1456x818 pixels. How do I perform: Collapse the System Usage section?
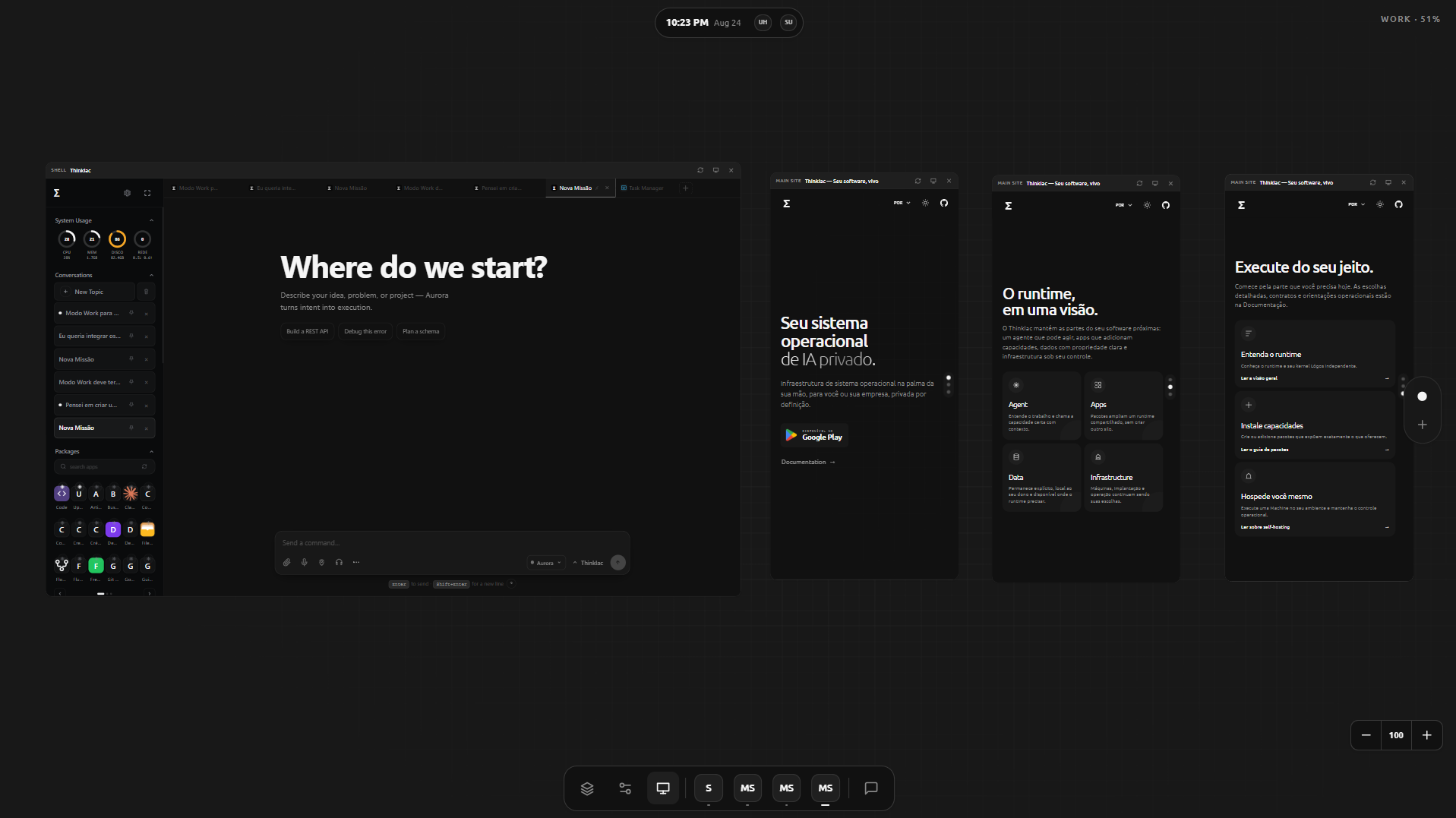pos(151,221)
